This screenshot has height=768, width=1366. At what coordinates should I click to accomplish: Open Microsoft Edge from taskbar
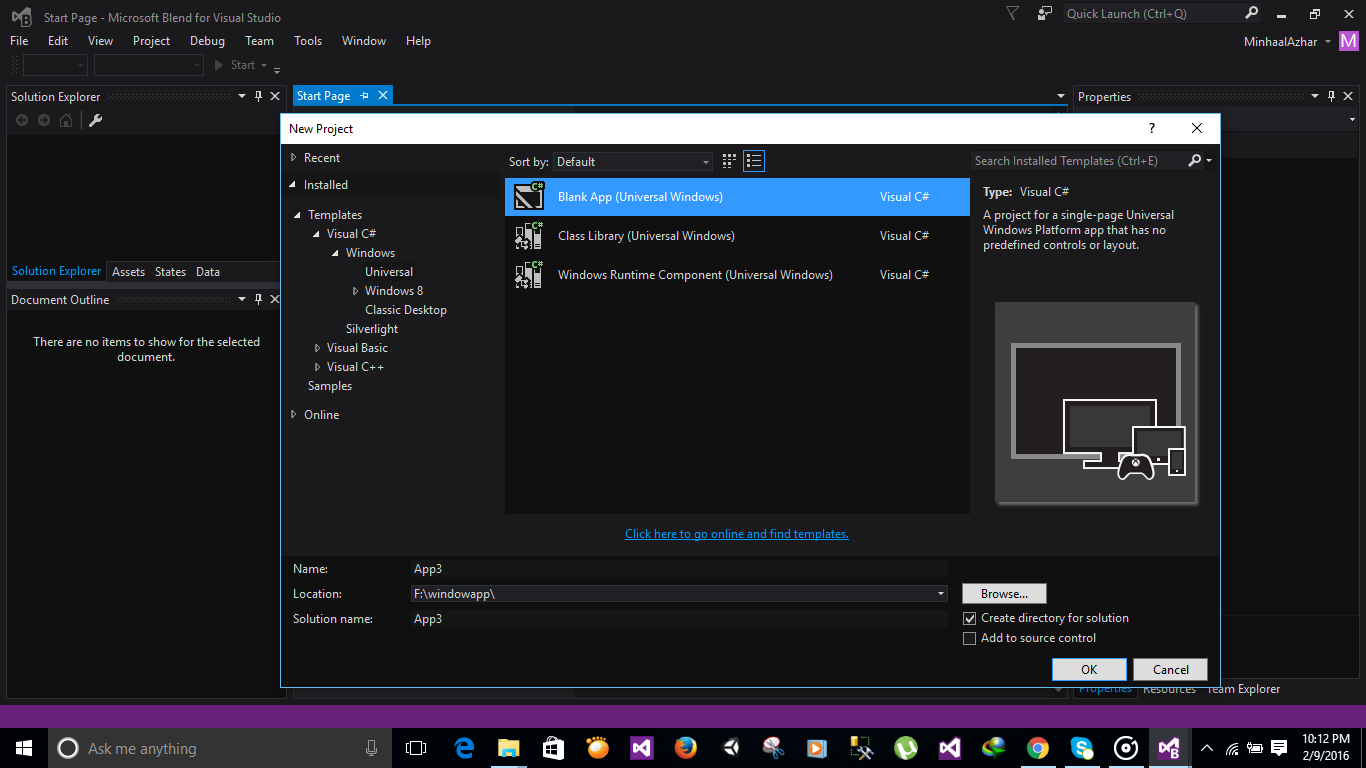[x=464, y=748]
